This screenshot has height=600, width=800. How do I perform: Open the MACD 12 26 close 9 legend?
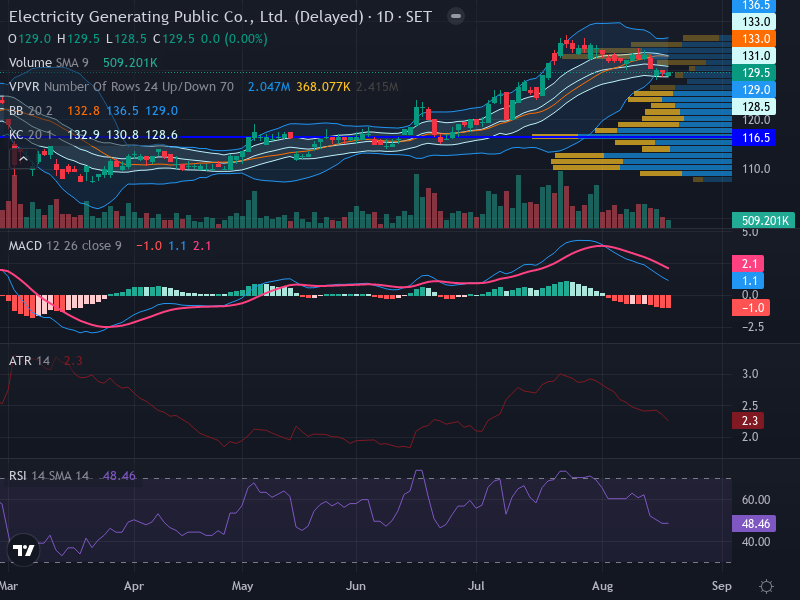[65, 246]
